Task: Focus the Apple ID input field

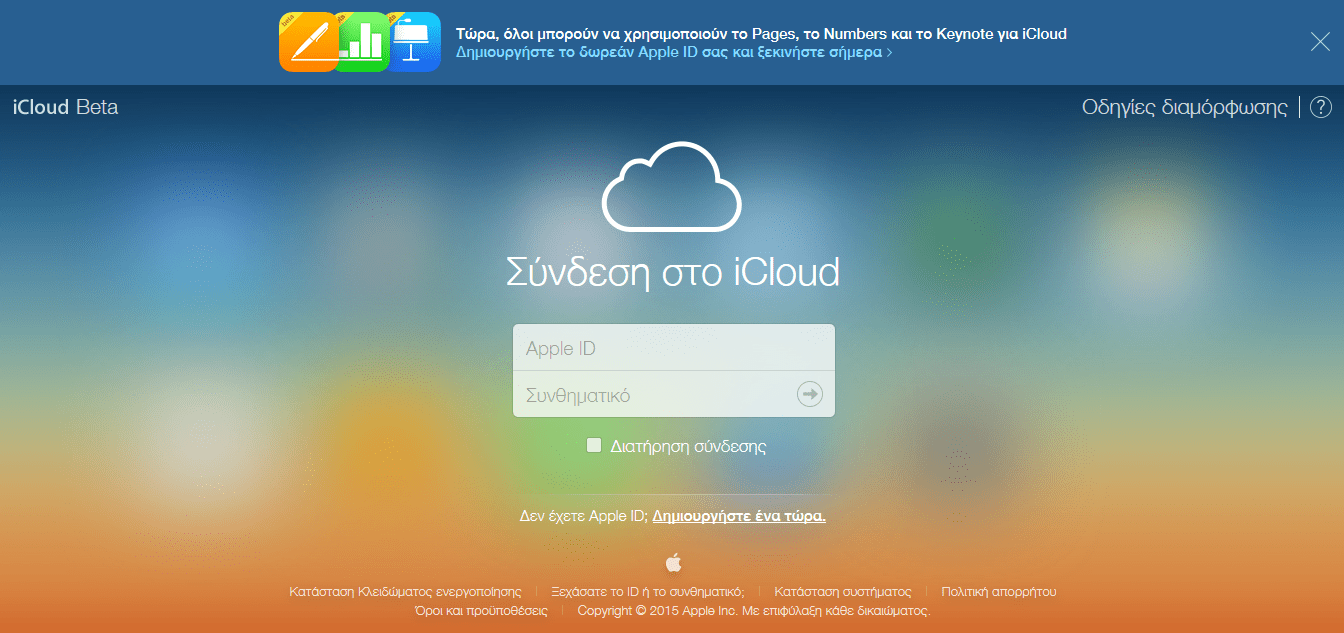Action: pyautogui.click(x=673, y=348)
